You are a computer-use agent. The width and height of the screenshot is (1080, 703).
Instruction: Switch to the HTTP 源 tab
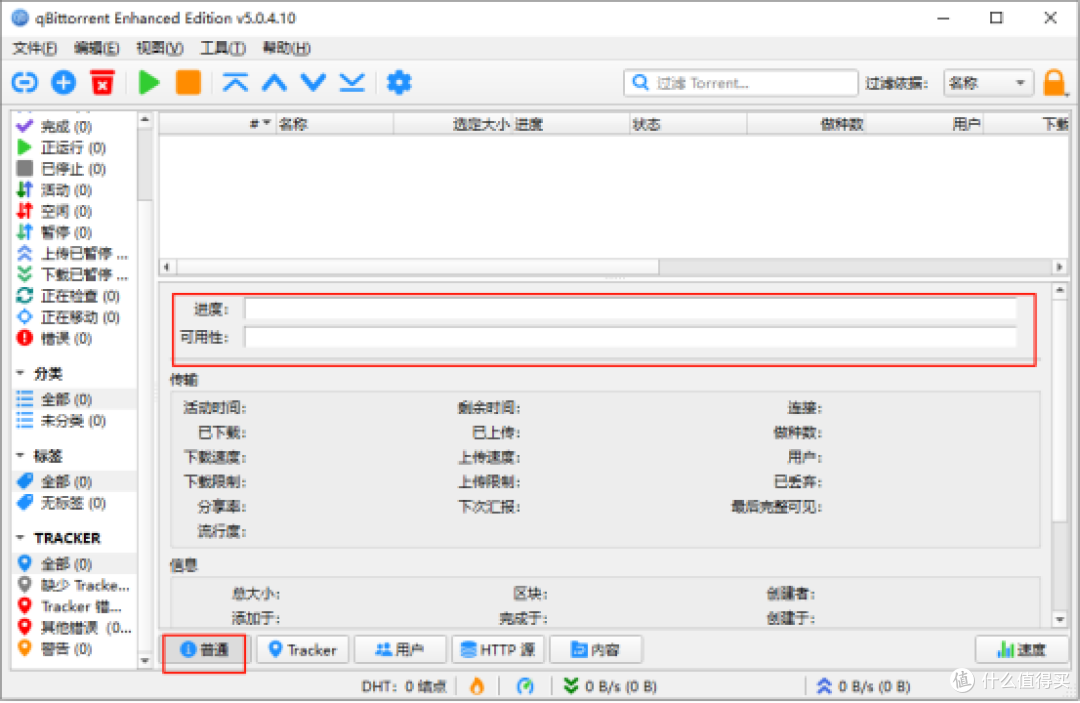[x=498, y=650]
